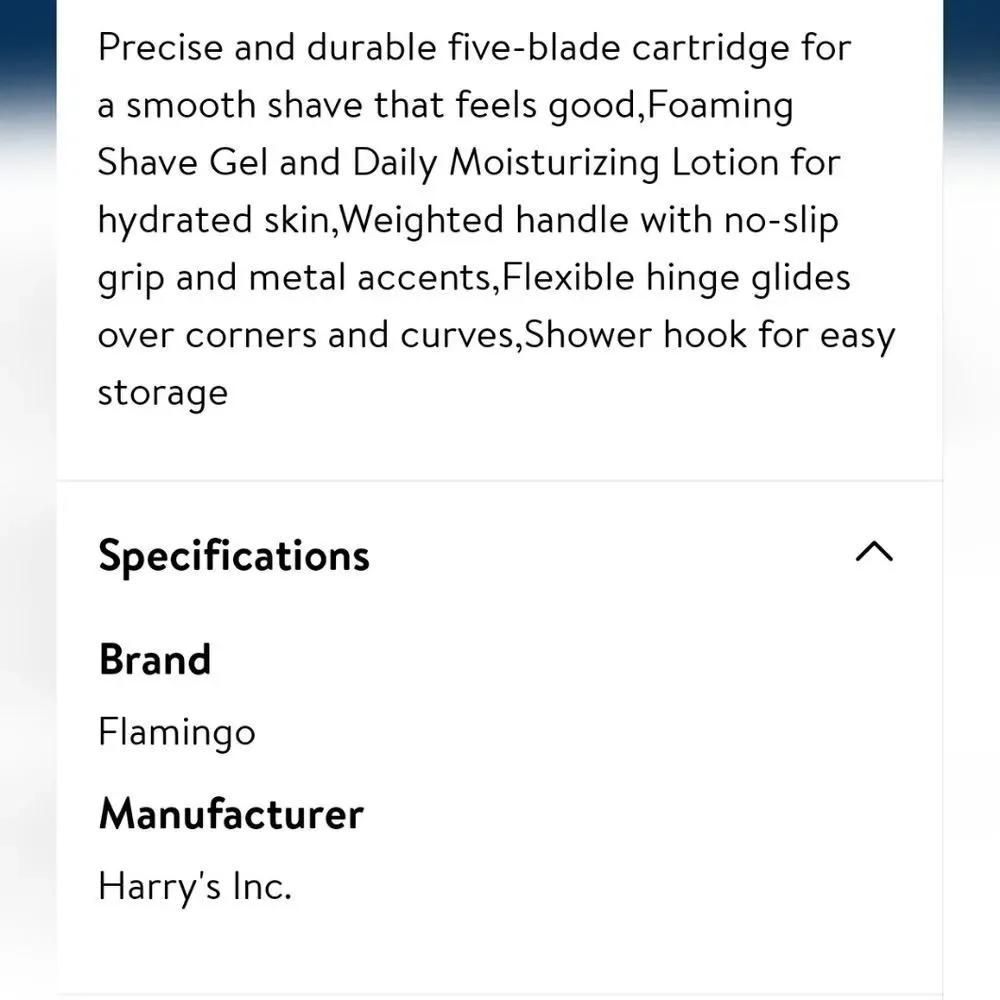Click the Shower hook for easy text
The width and height of the screenshot is (1000, 1000).
[710, 335]
